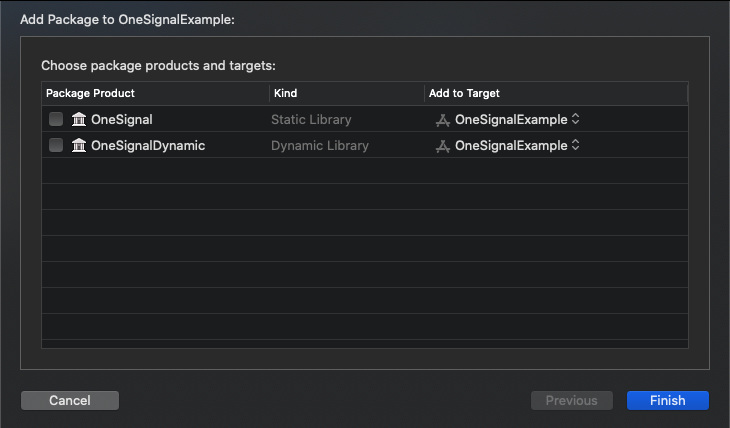Click the Add to Target column header
The width and height of the screenshot is (730, 428).
click(556, 93)
